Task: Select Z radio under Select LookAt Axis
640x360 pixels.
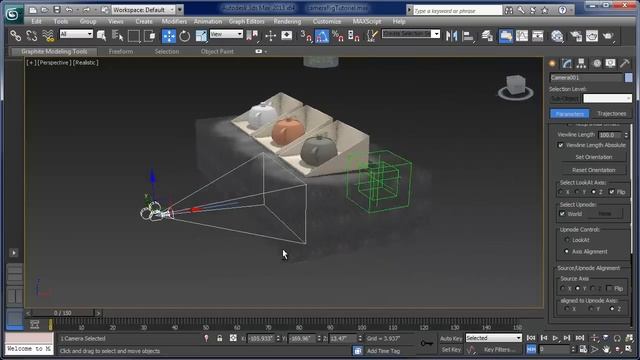Action: point(594,192)
